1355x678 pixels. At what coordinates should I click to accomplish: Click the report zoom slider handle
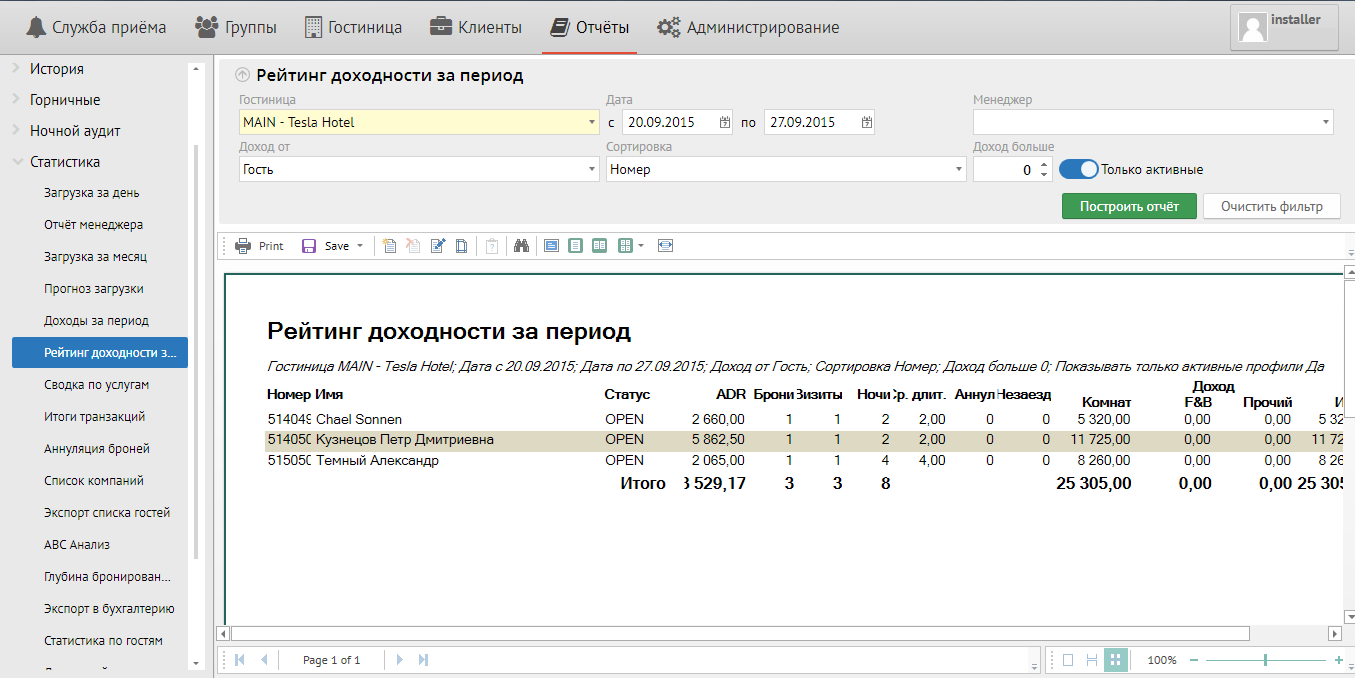[x=1266, y=660]
